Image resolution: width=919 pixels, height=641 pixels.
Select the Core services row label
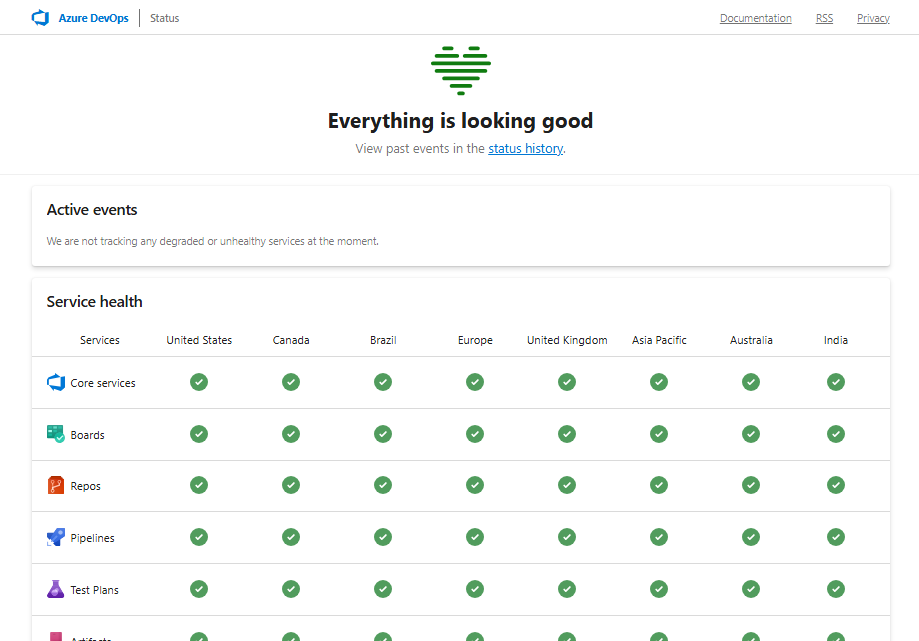(103, 383)
